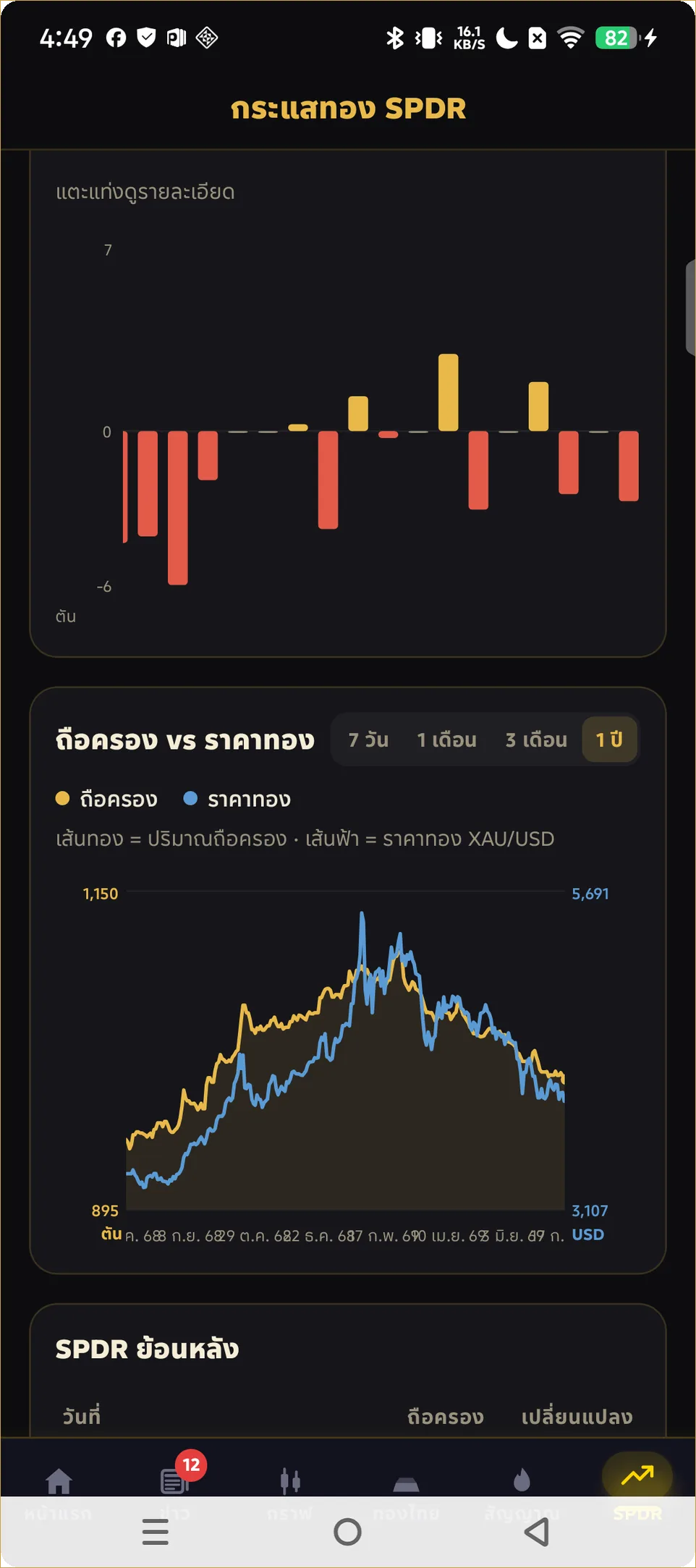Open the Thai gold bar icon
The height and width of the screenshot is (1568, 696).
click(406, 1484)
